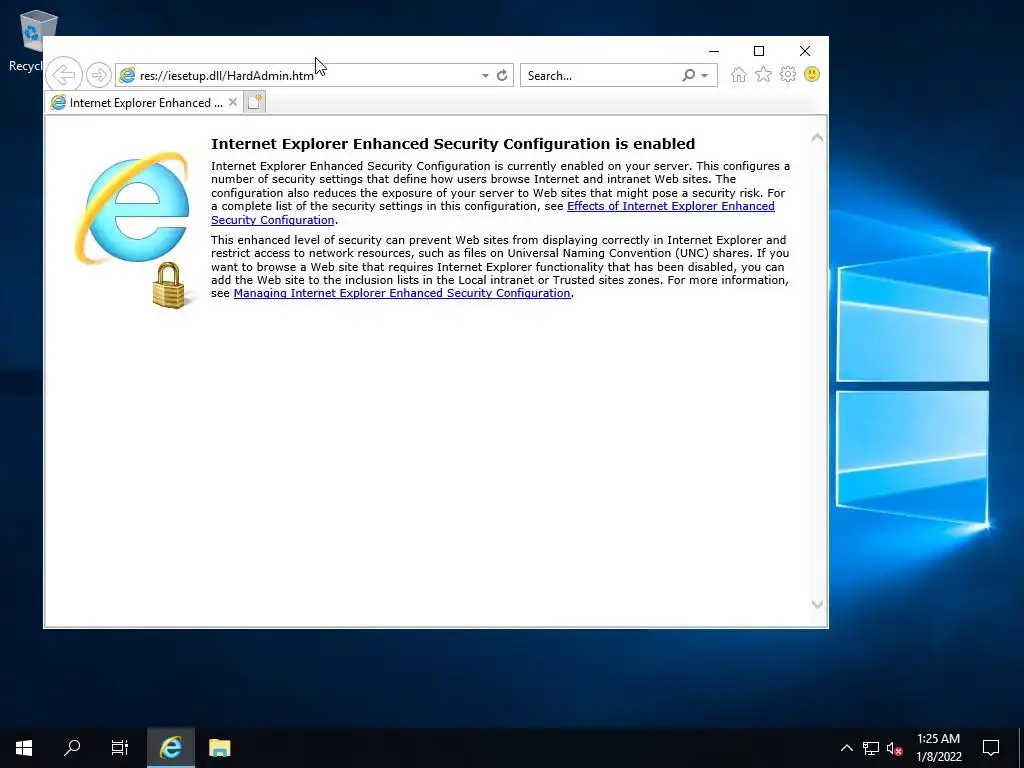Open the clock showing 1:25 AM
1024x768 pixels.
pos(939,748)
